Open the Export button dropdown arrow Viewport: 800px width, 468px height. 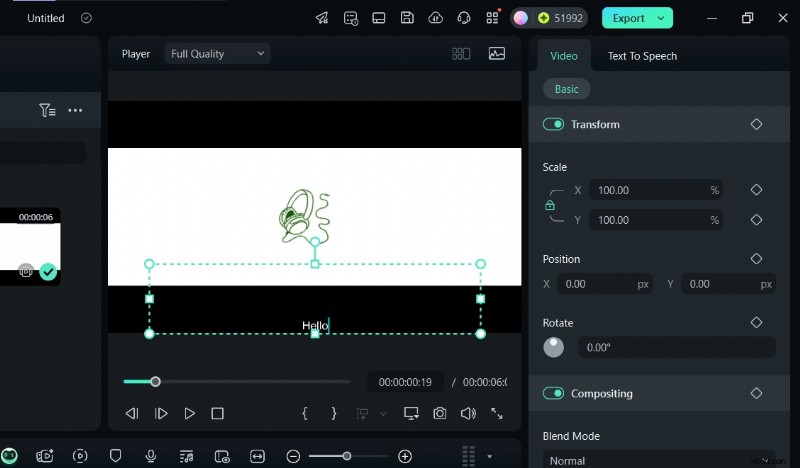point(661,18)
